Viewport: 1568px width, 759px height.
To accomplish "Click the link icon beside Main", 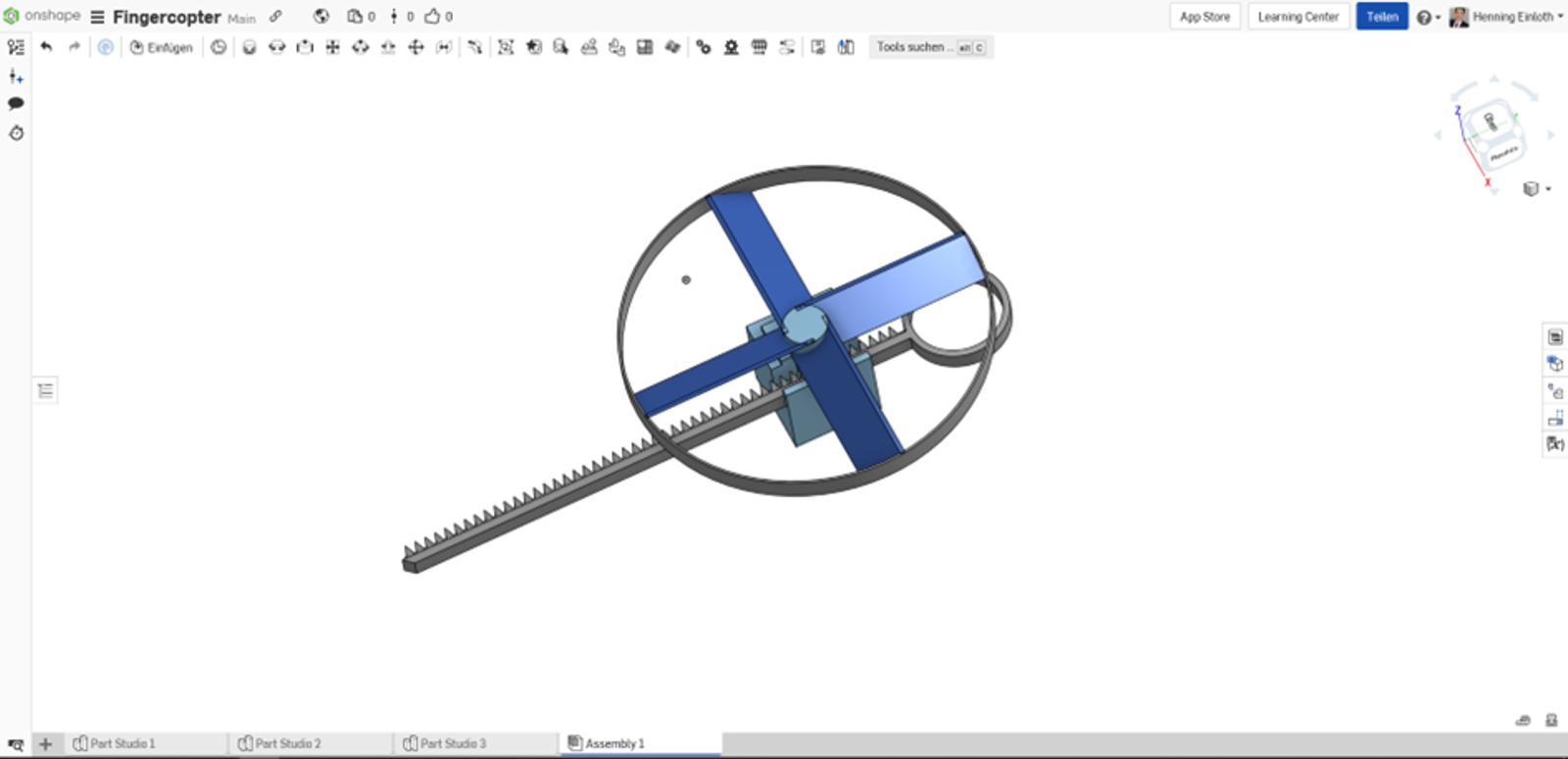I will 276,17.
